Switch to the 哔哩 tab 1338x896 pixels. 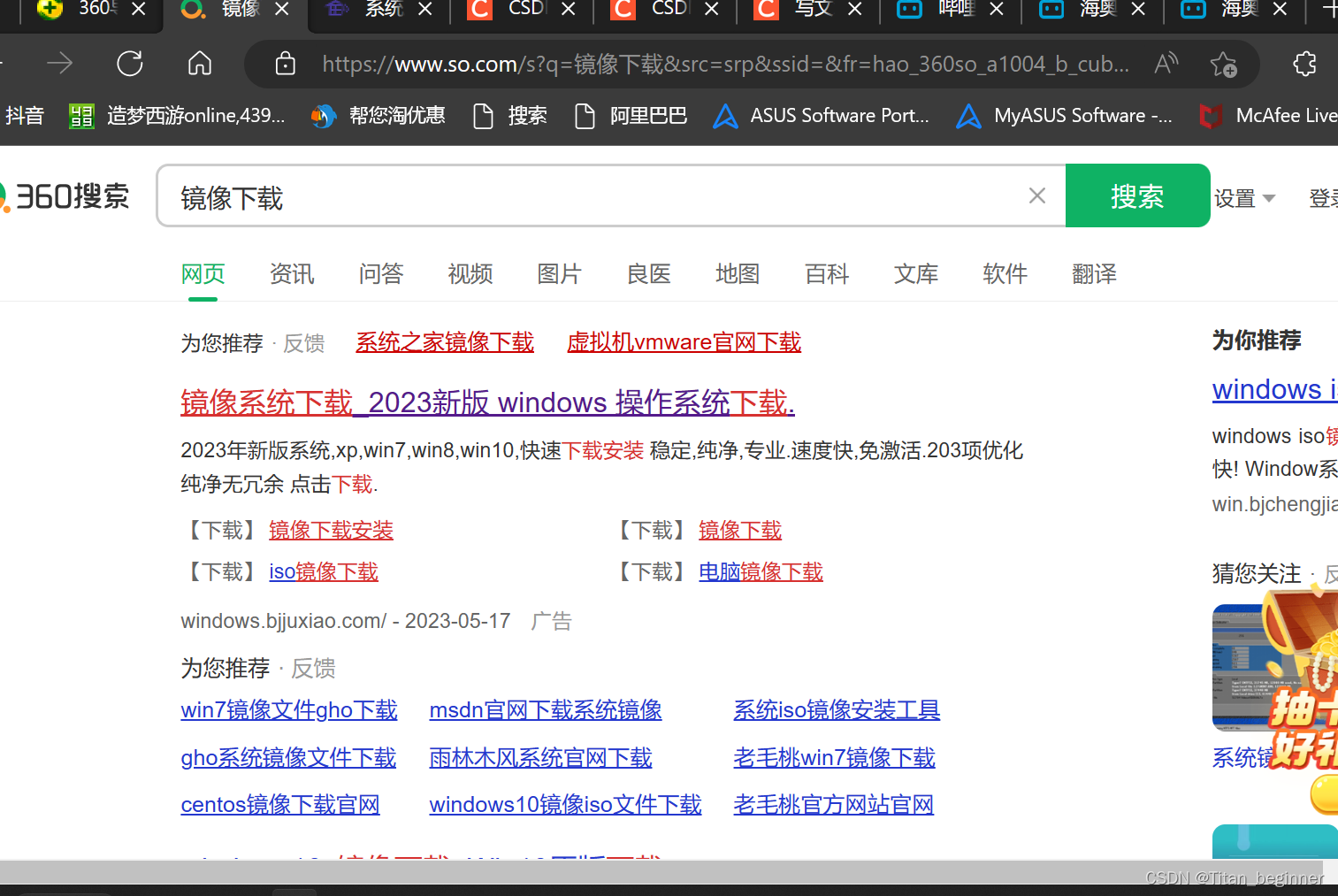tap(950, 9)
